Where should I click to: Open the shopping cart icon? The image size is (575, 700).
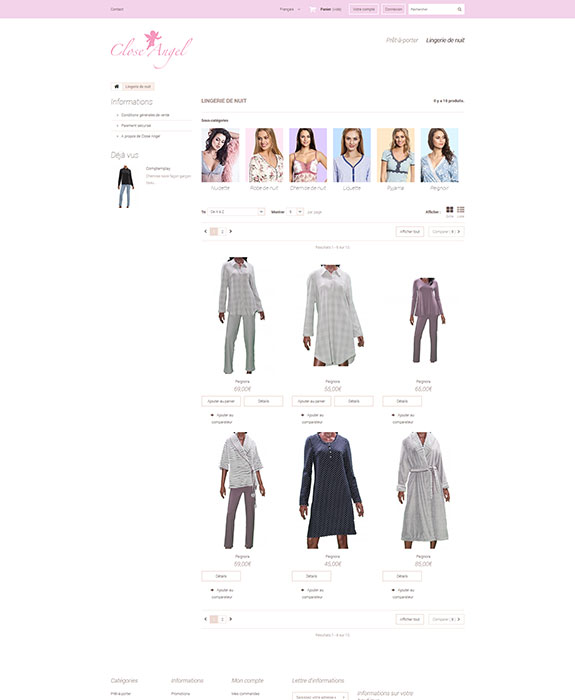pos(312,9)
